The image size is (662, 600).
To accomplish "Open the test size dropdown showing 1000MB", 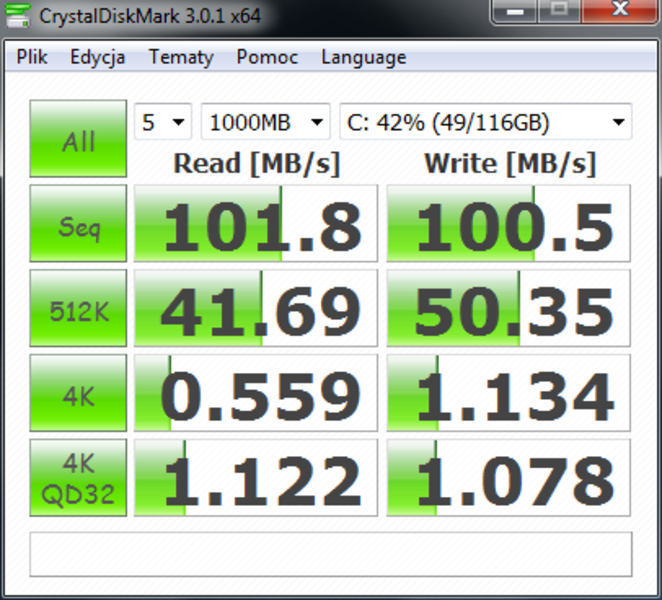I will pos(266,122).
